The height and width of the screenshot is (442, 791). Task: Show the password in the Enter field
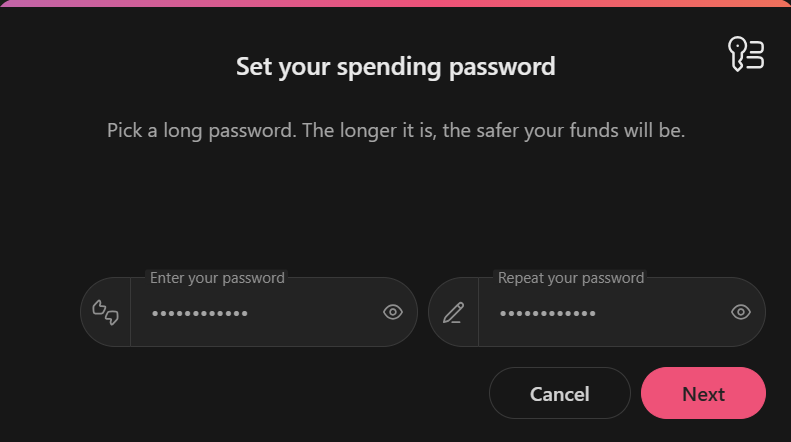(x=393, y=312)
